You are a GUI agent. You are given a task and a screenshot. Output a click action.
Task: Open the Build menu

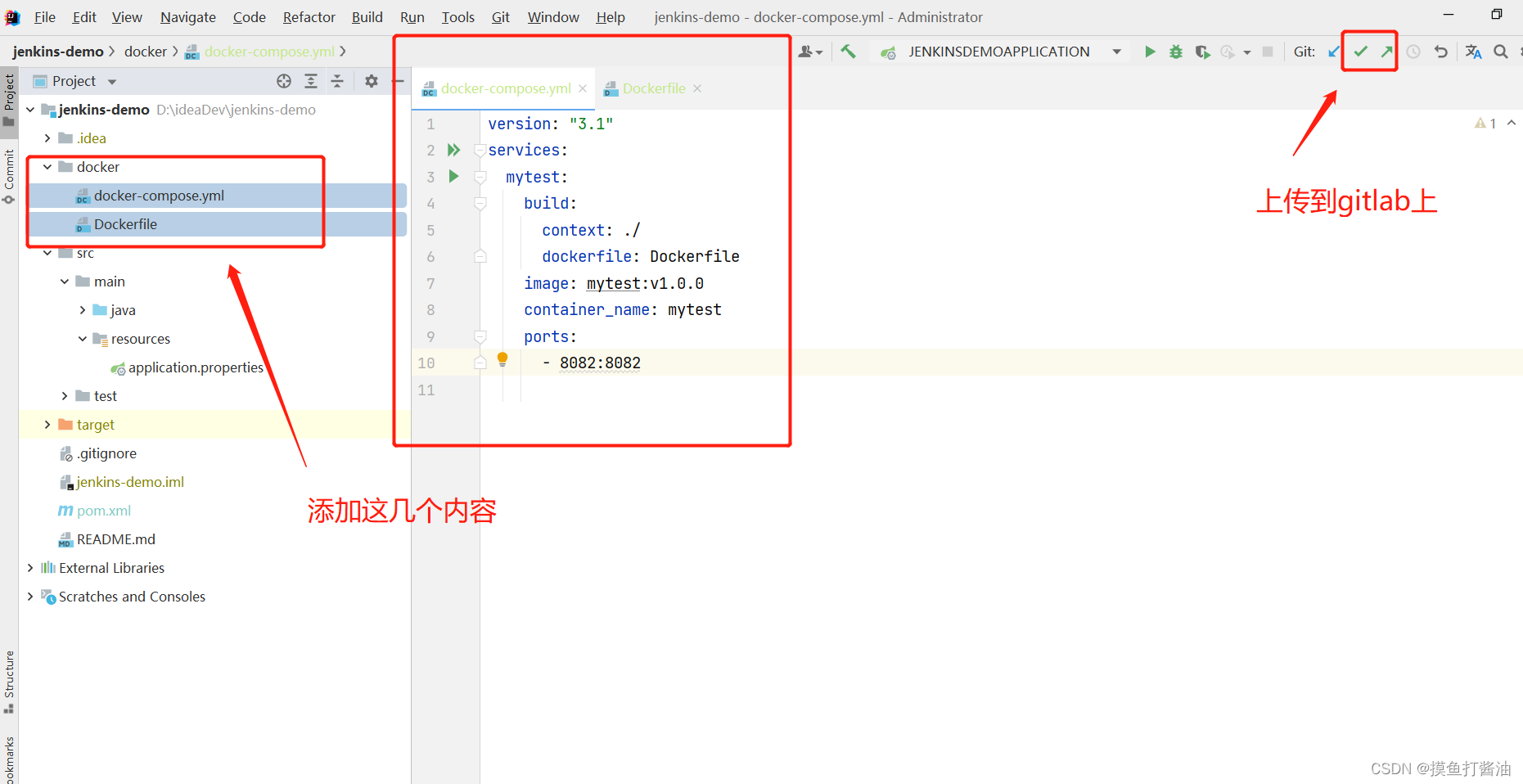(367, 17)
